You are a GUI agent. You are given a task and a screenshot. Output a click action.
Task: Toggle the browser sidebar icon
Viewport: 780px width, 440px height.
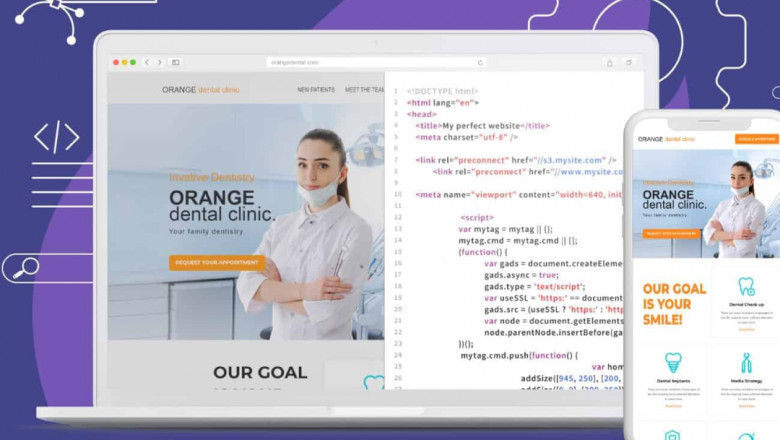[175, 62]
